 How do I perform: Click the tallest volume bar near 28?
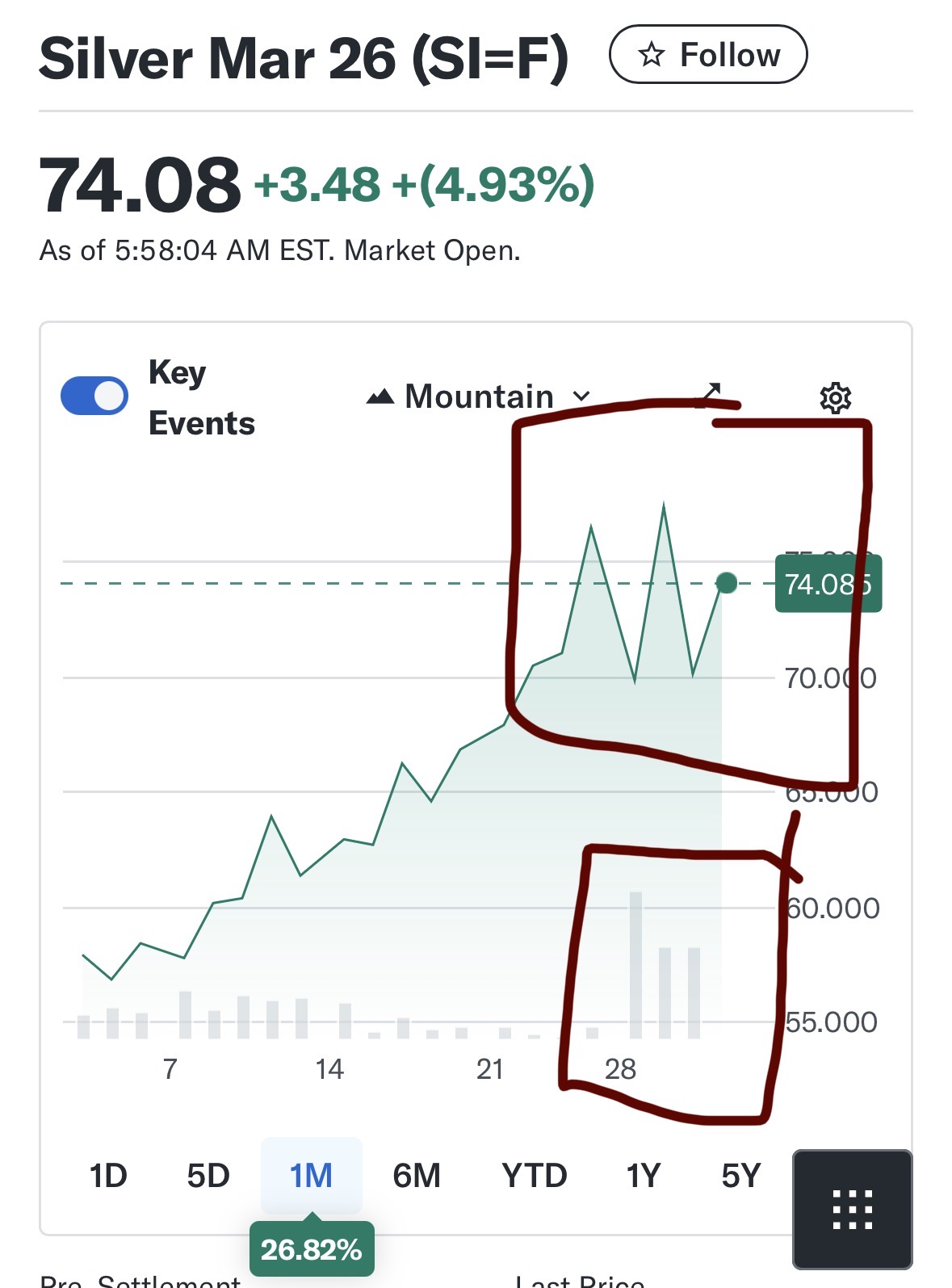pyautogui.click(x=635, y=964)
